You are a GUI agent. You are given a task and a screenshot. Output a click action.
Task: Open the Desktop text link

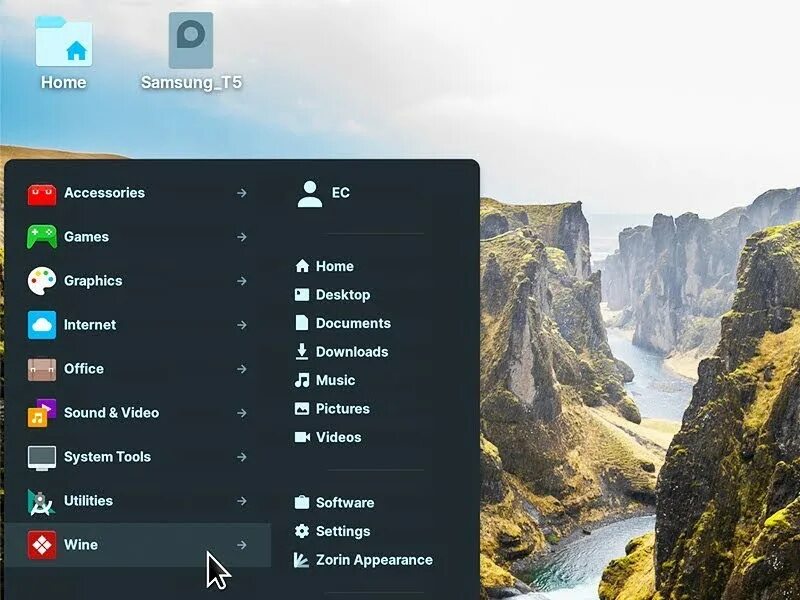click(x=343, y=295)
